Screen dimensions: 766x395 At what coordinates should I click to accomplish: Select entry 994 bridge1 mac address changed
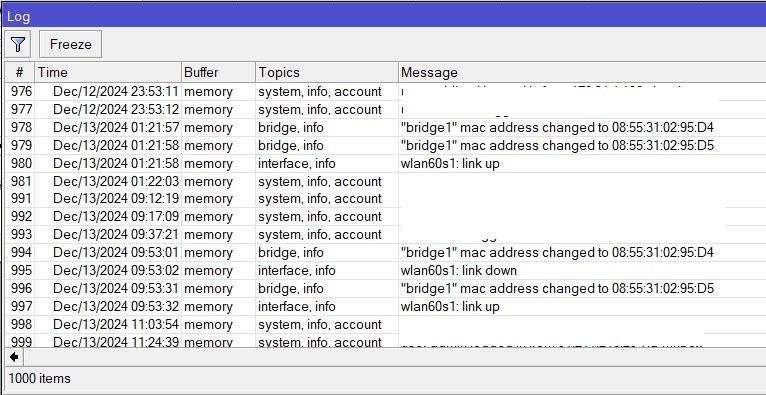pos(385,252)
